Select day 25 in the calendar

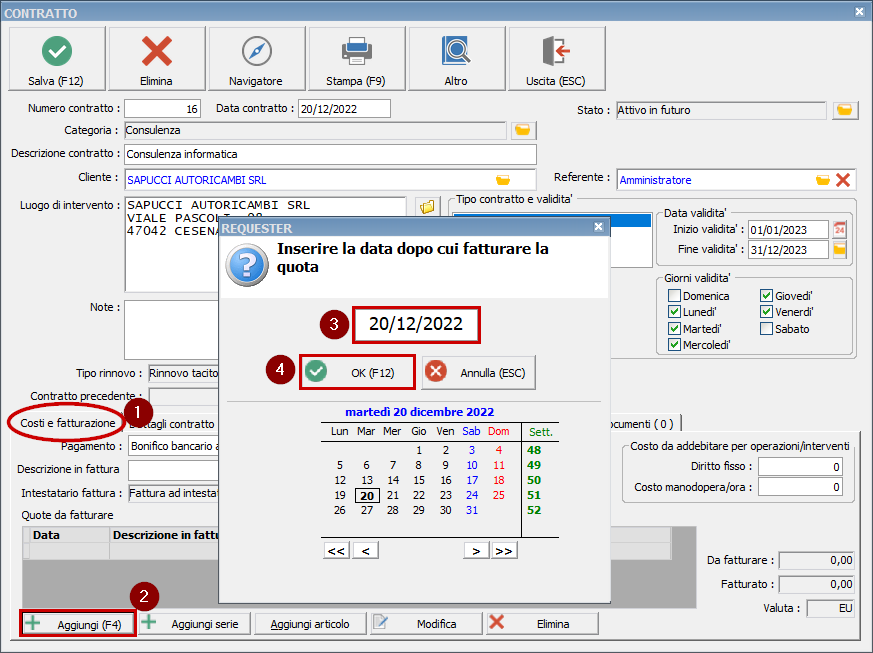(x=499, y=495)
